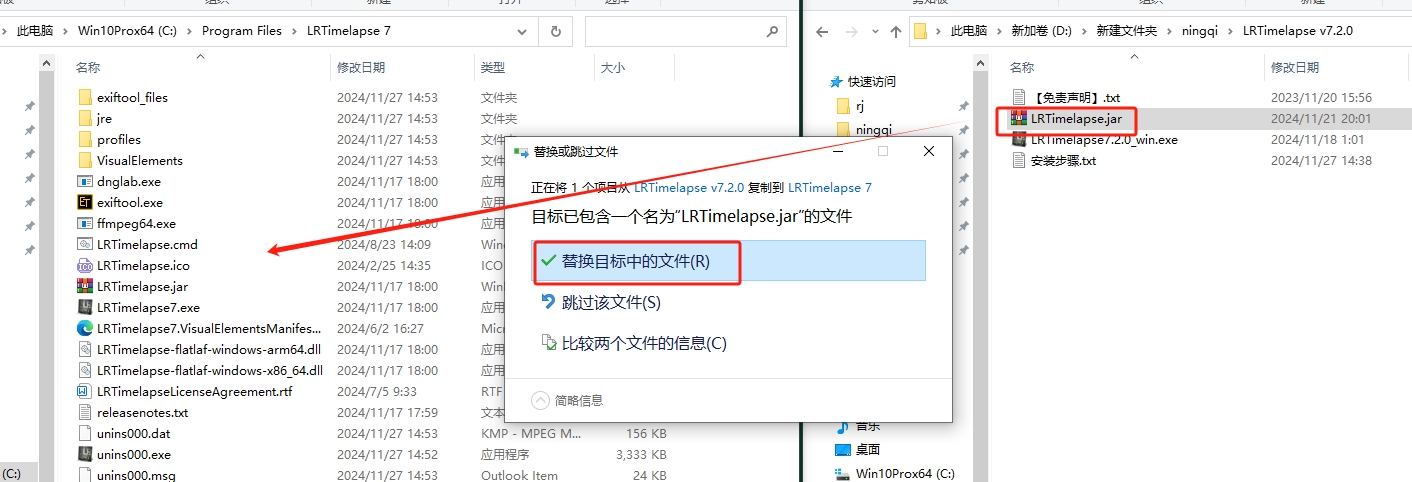Click the VisualElements folder icon
Screen dimensions: 1412x482
click(85, 160)
